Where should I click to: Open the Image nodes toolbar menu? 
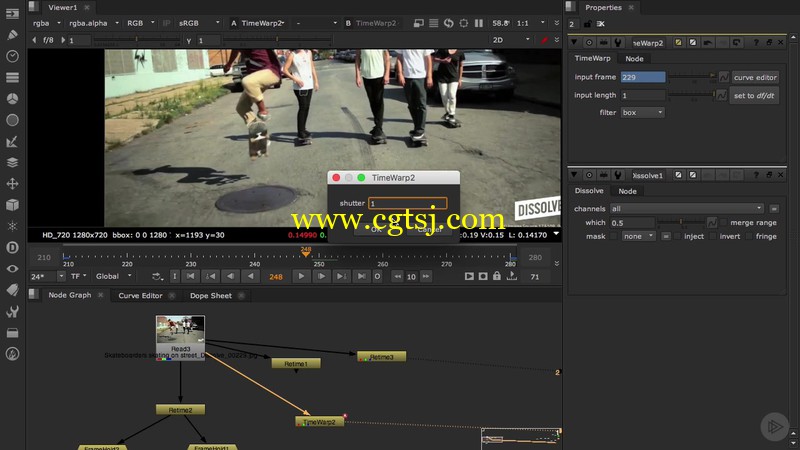12,14
